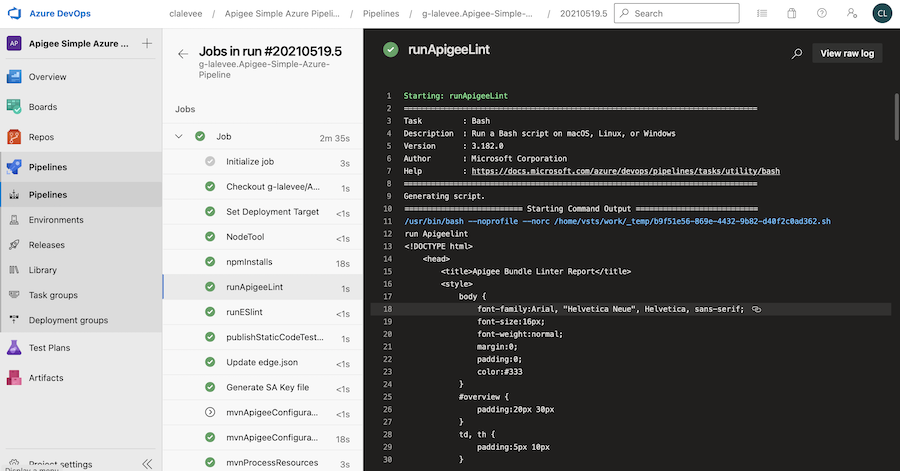Screen dimensions: 900x471
Task: Select the mvnApigeeConfigura step taking 18s
Action: pyautogui.click(x=263, y=438)
